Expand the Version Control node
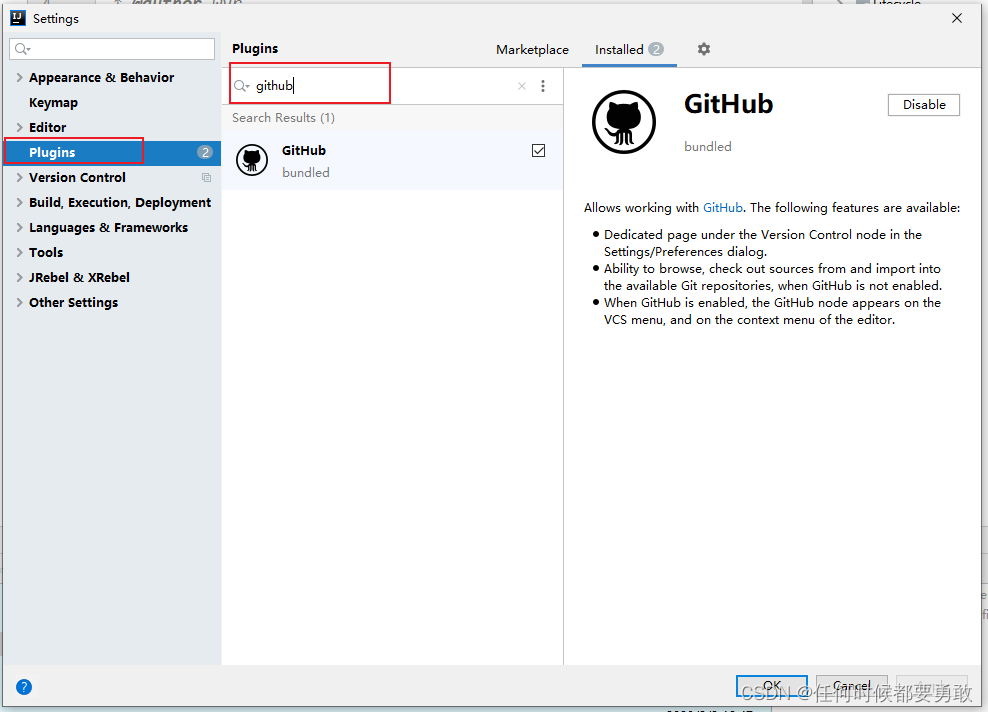The image size is (988, 712). pos(20,178)
